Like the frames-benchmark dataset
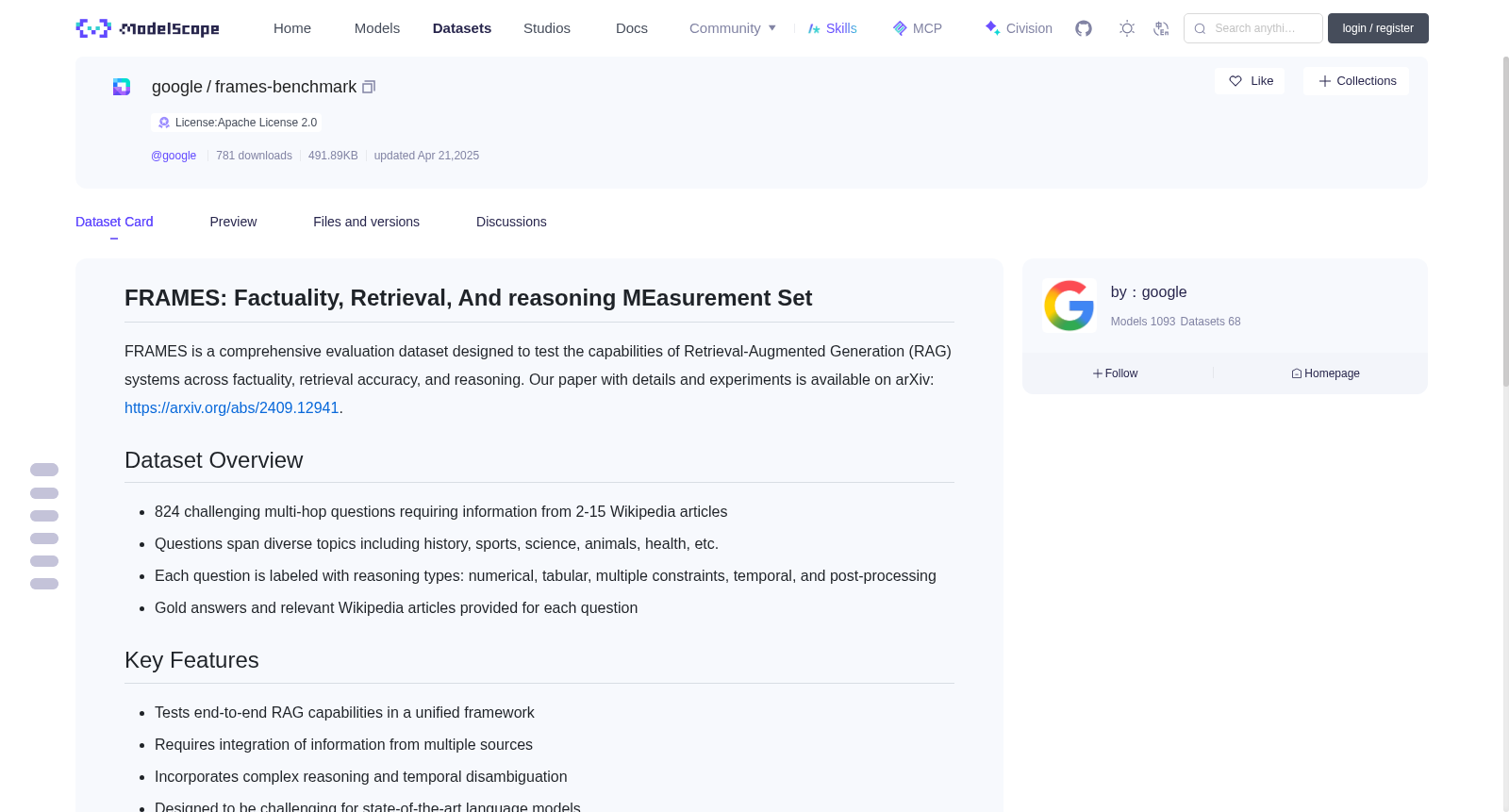 pos(1250,81)
